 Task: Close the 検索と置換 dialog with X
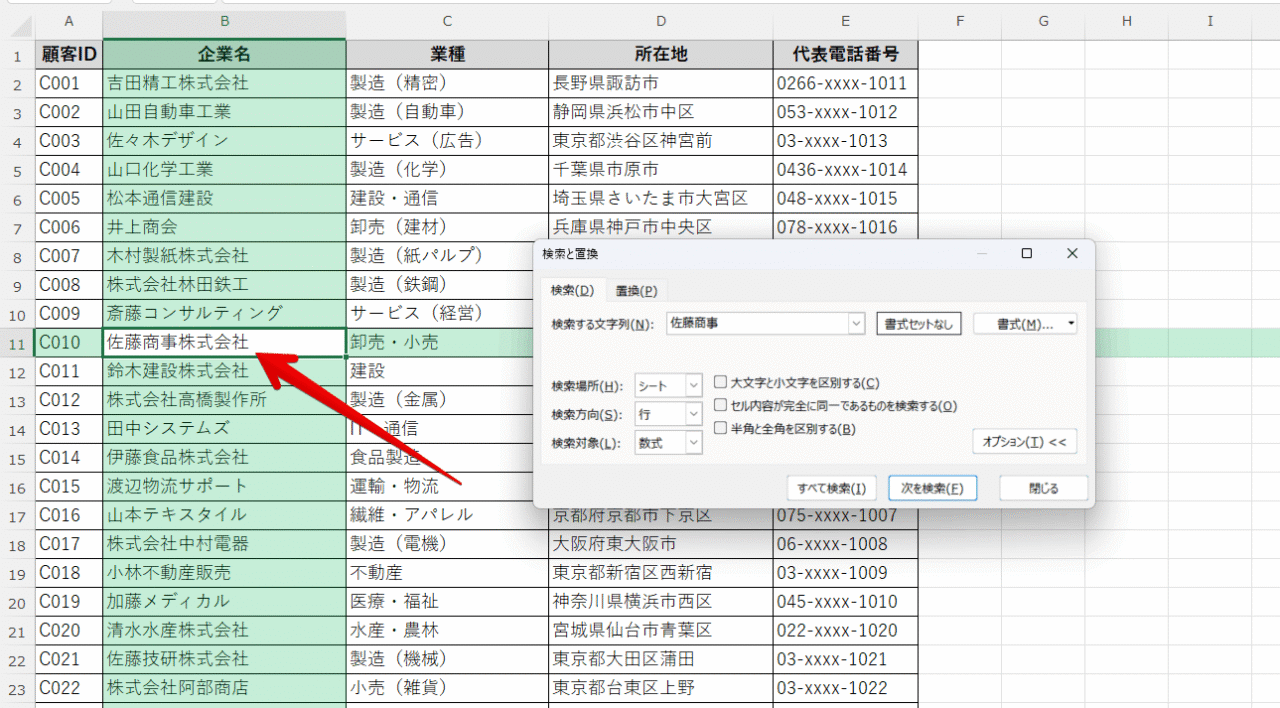point(1072,254)
